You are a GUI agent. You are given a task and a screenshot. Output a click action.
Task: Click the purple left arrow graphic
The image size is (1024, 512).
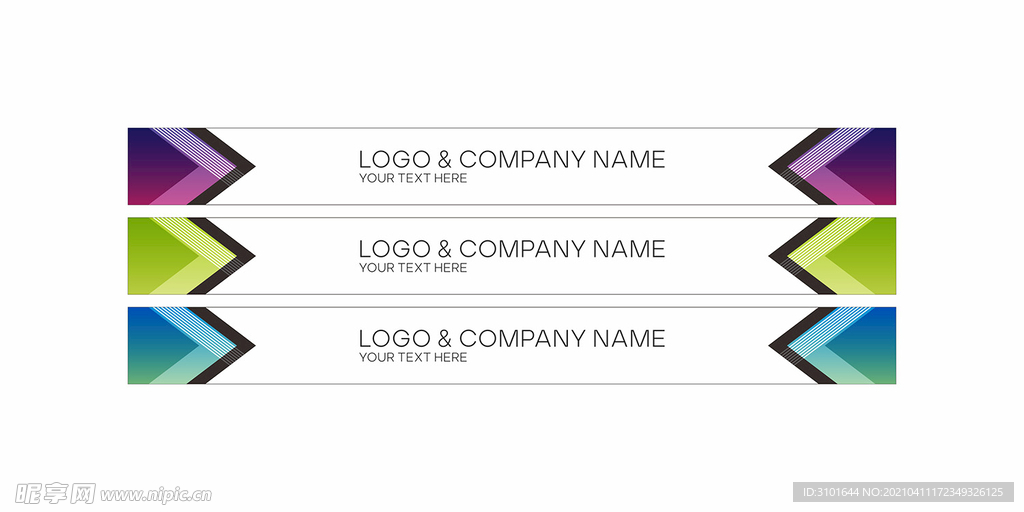191,167
